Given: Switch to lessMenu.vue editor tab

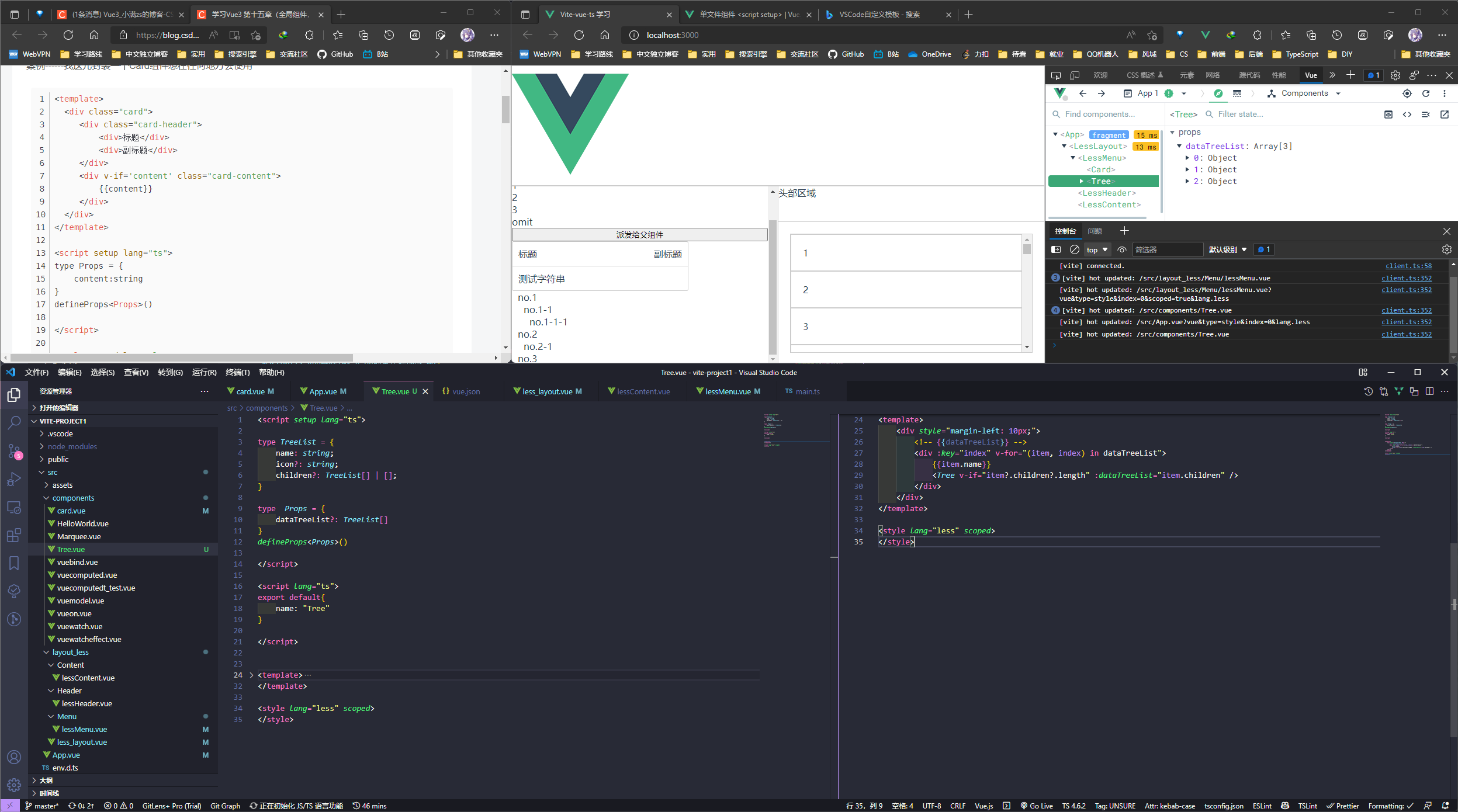Looking at the screenshot, I should point(732,391).
